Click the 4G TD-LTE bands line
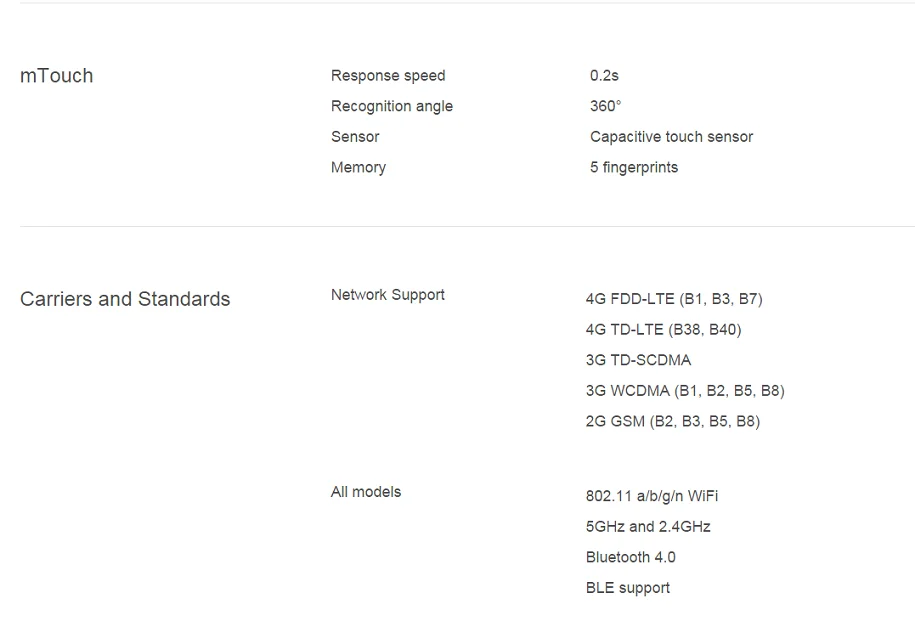Screen dimensions: 915x638 tap(663, 330)
